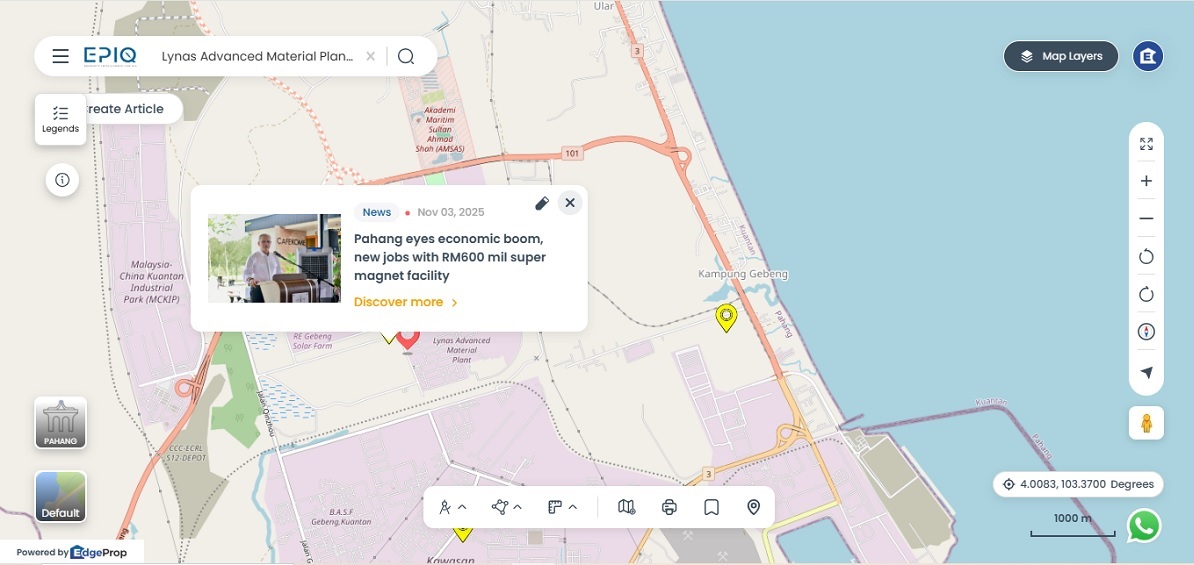
Task: Click the locate-me arrow icon
Action: (1146, 372)
